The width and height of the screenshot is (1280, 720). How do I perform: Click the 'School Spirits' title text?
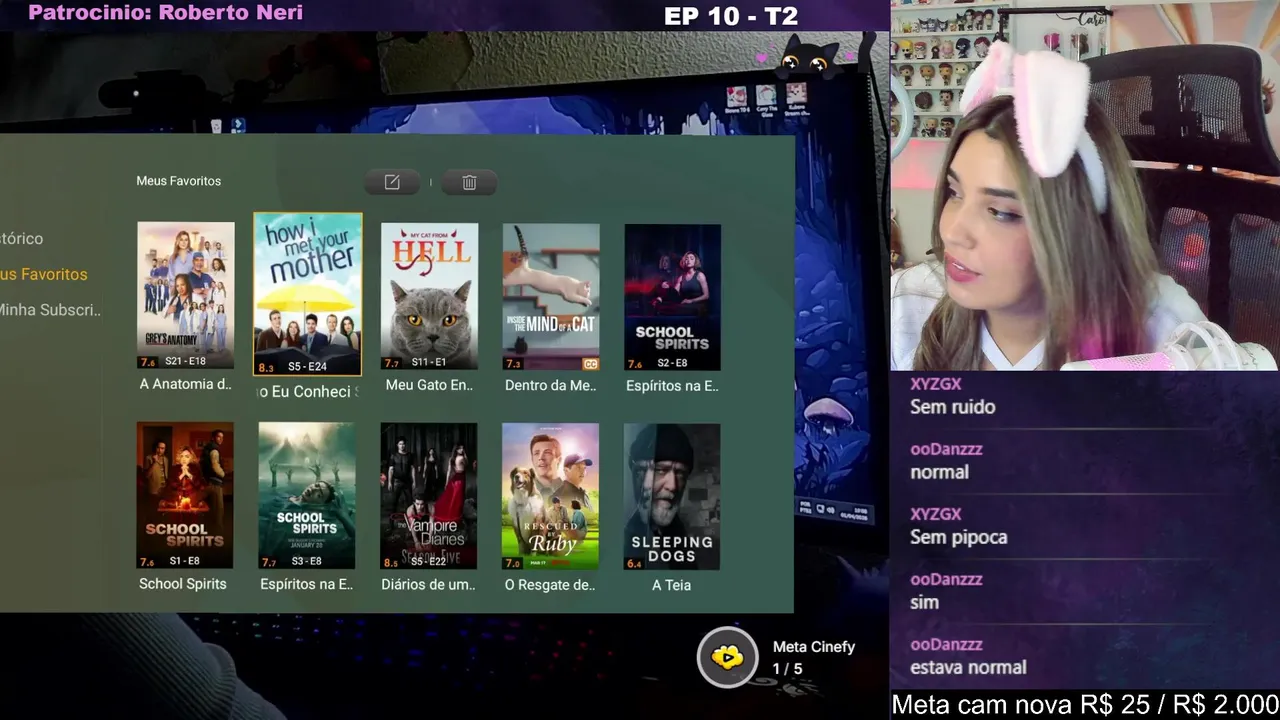[183, 584]
